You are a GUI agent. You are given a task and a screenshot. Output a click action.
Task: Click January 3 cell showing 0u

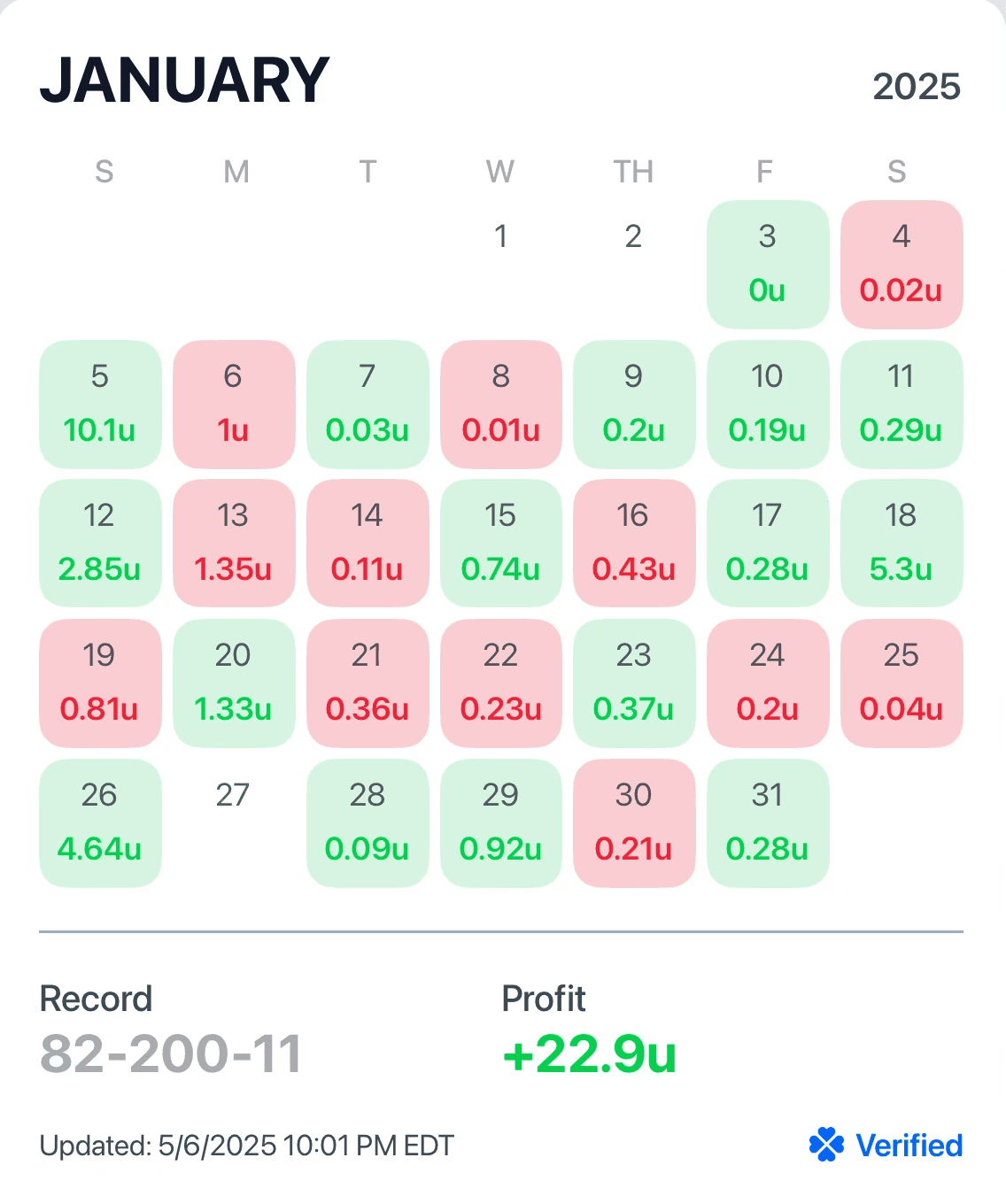(x=768, y=265)
